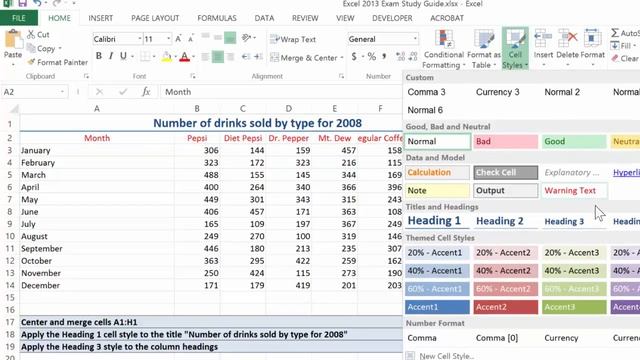Toggle Italic formatting
The image size is (640, 360).
pyautogui.click(x=111, y=56)
